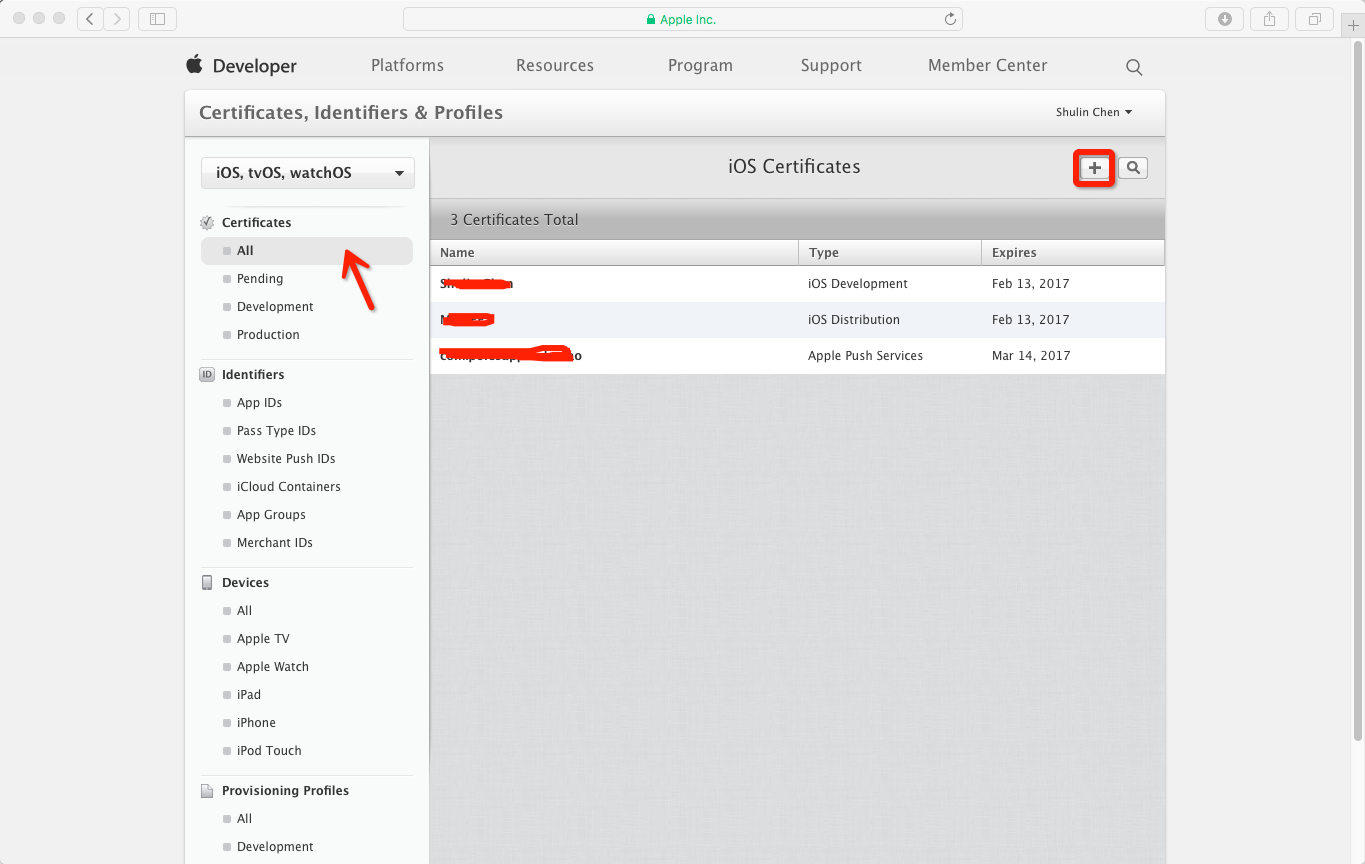Viewport: 1365px width, 864px height.
Task: Add a new iOS certificate with plus button
Action: (1095, 168)
